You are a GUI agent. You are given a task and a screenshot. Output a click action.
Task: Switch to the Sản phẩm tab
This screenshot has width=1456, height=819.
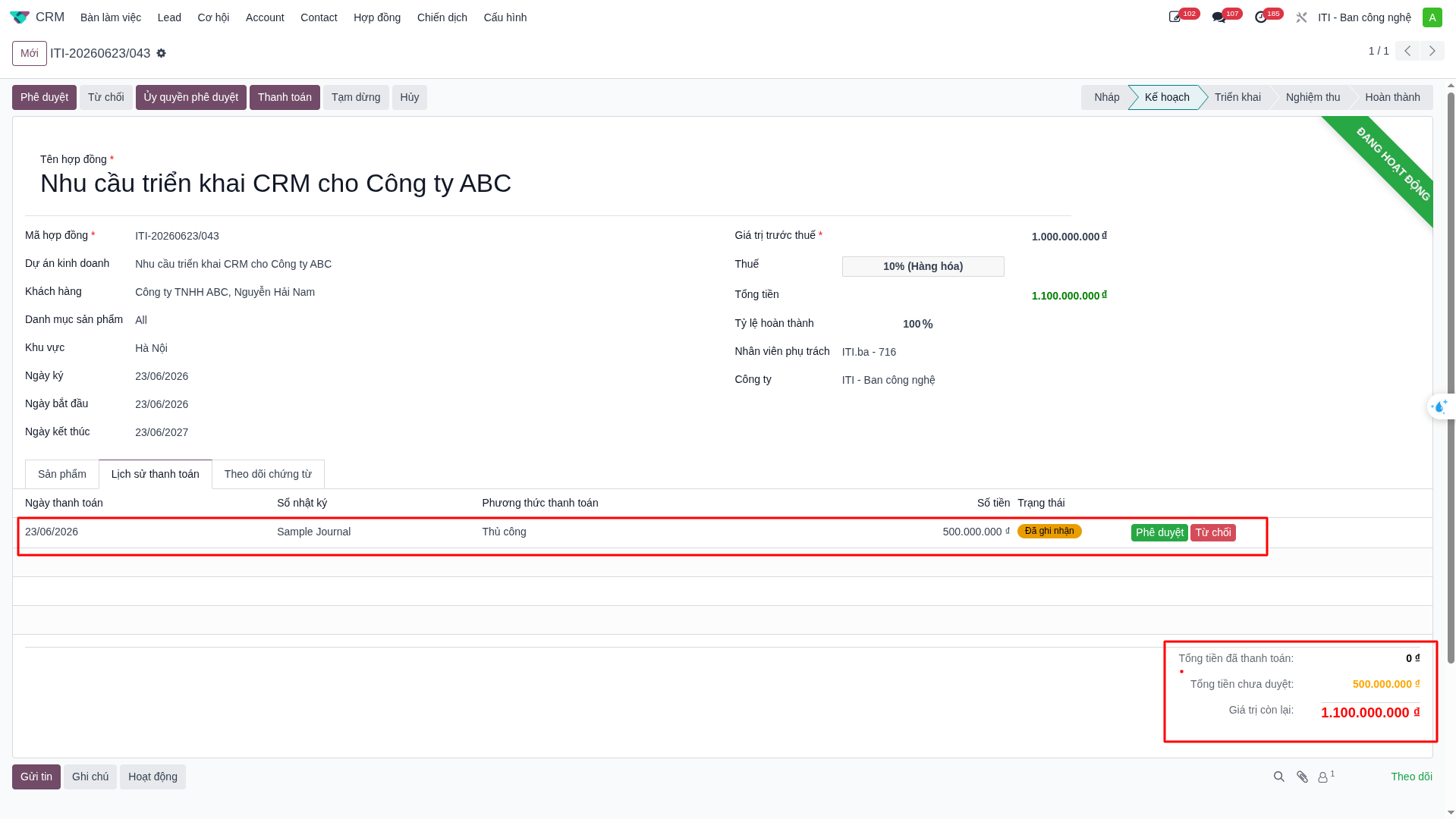pyautogui.click(x=62, y=474)
